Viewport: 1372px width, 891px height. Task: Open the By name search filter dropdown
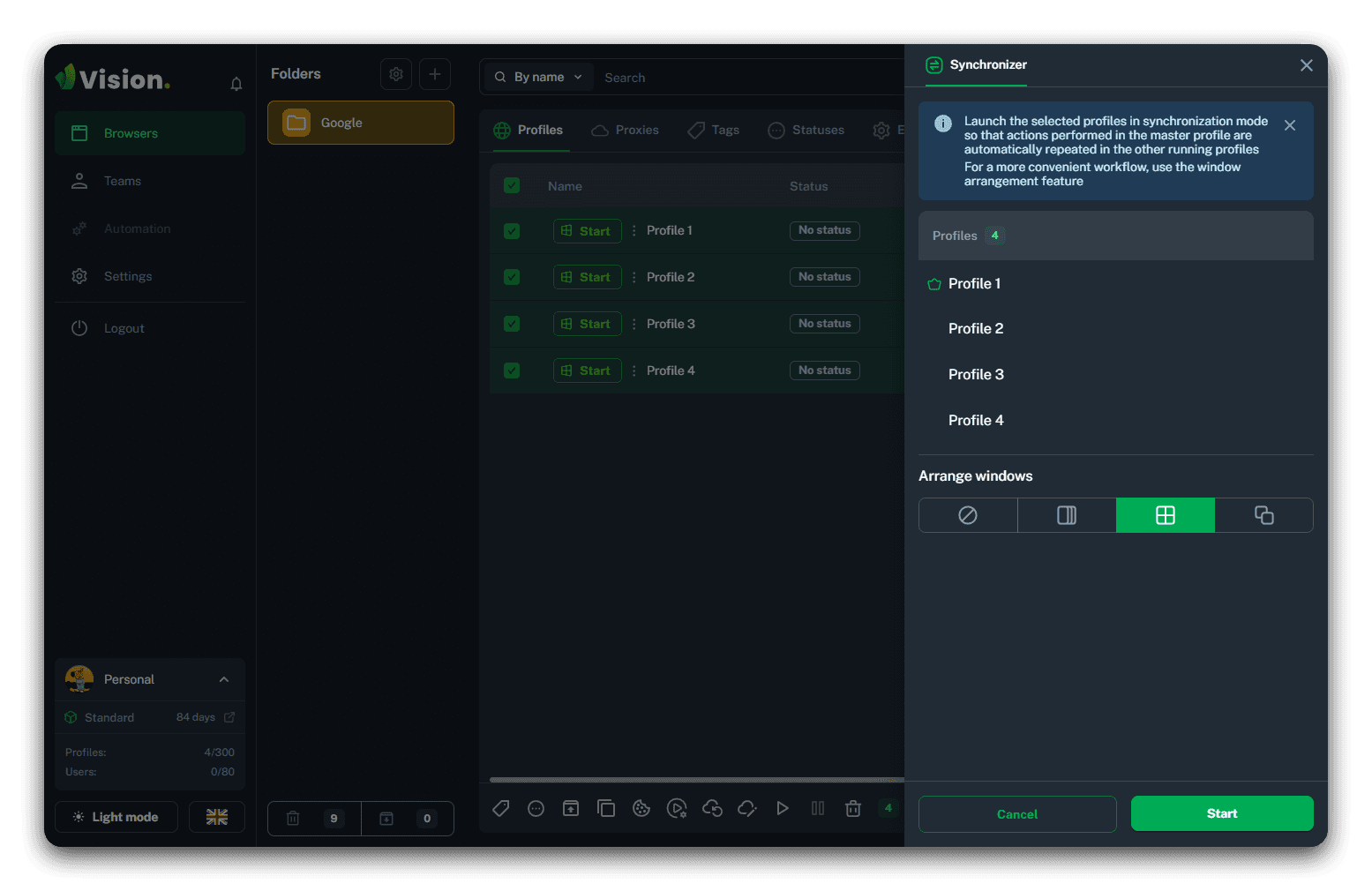[538, 78]
